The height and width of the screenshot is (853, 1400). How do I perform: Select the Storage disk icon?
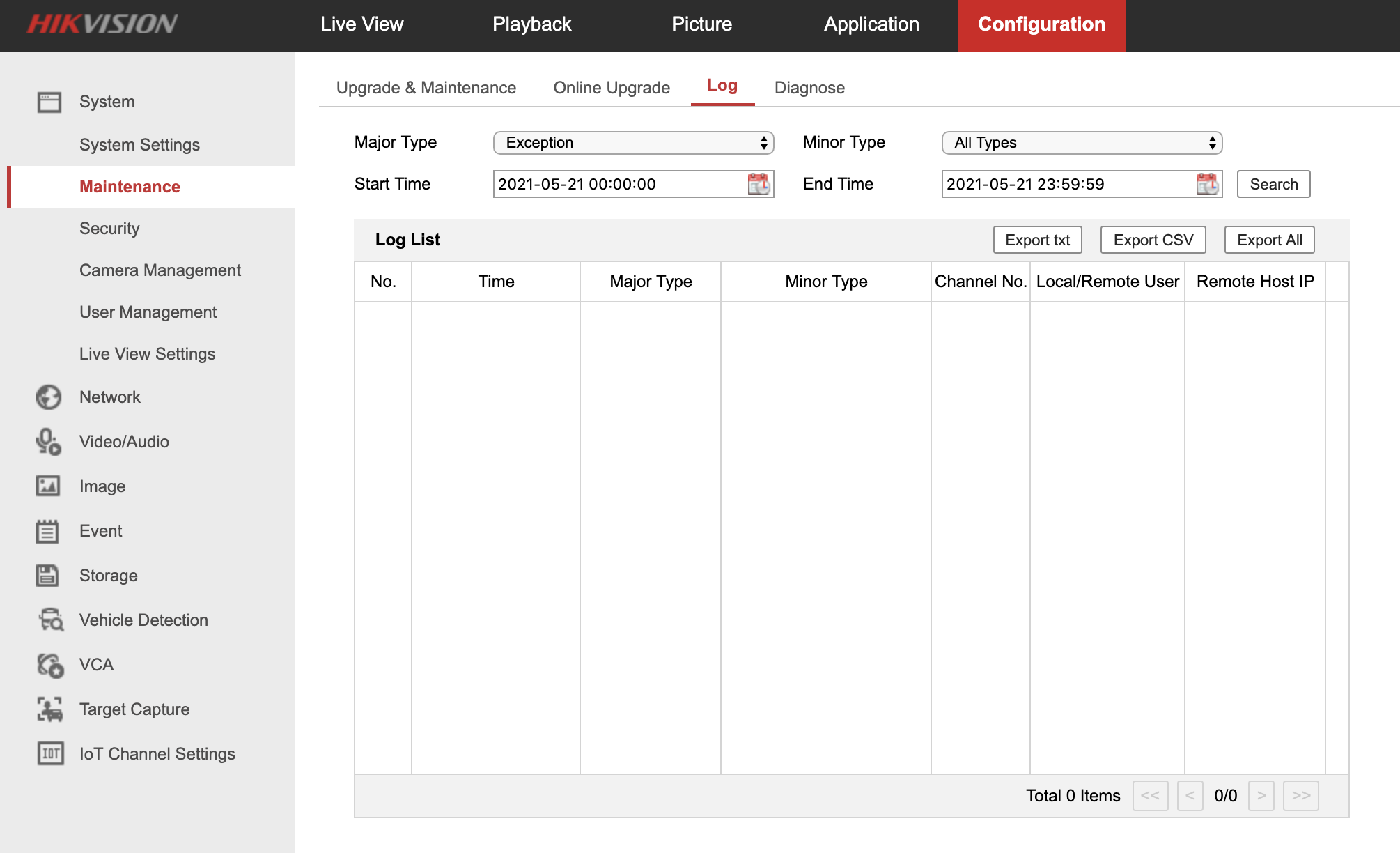click(49, 576)
